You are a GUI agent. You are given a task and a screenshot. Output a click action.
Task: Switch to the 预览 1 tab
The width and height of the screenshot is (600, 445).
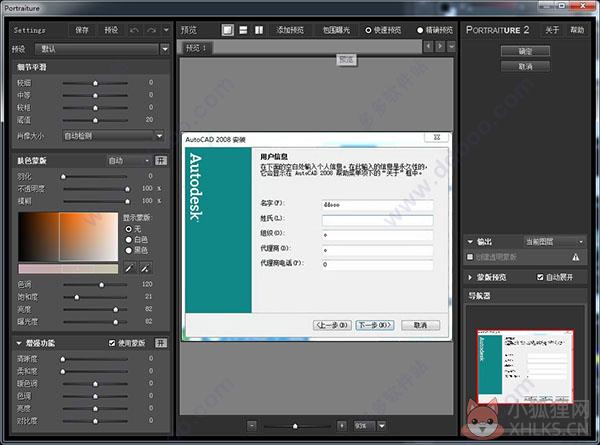[196, 48]
